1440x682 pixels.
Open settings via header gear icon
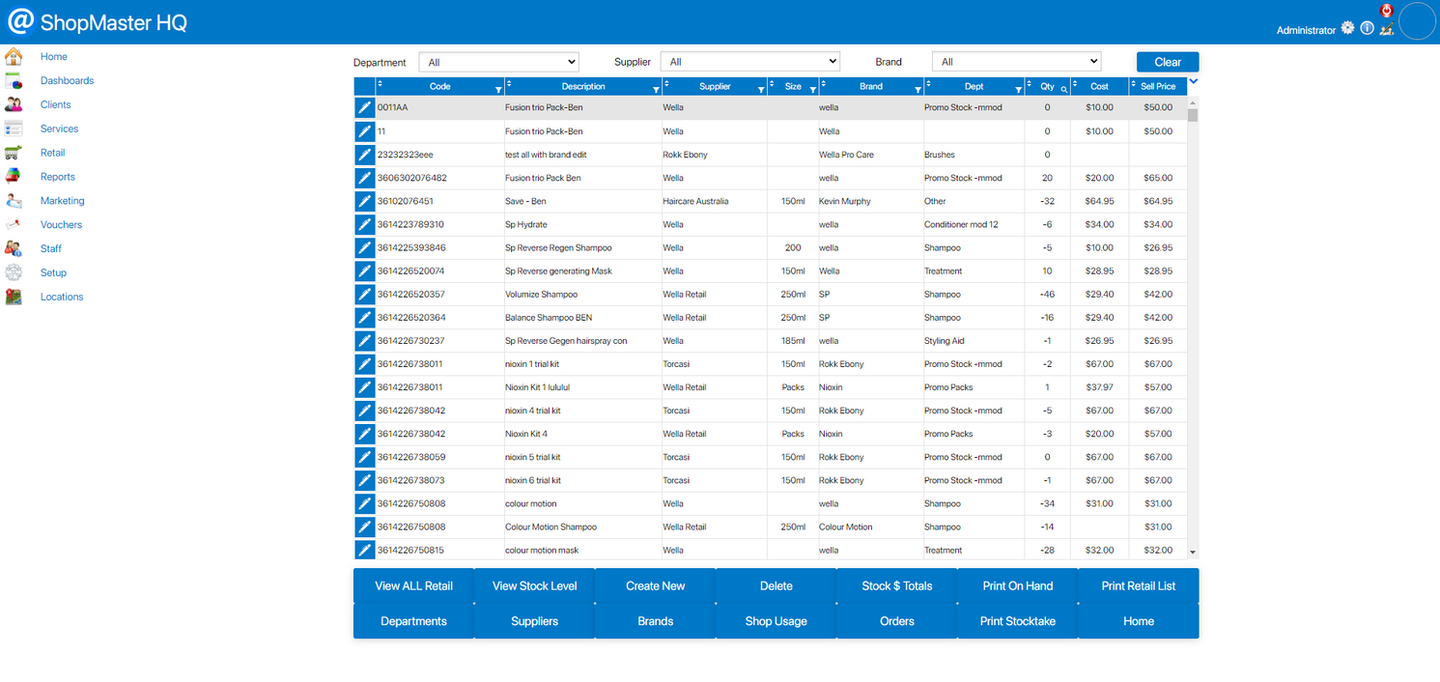pyautogui.click(x=1347, y=28)
